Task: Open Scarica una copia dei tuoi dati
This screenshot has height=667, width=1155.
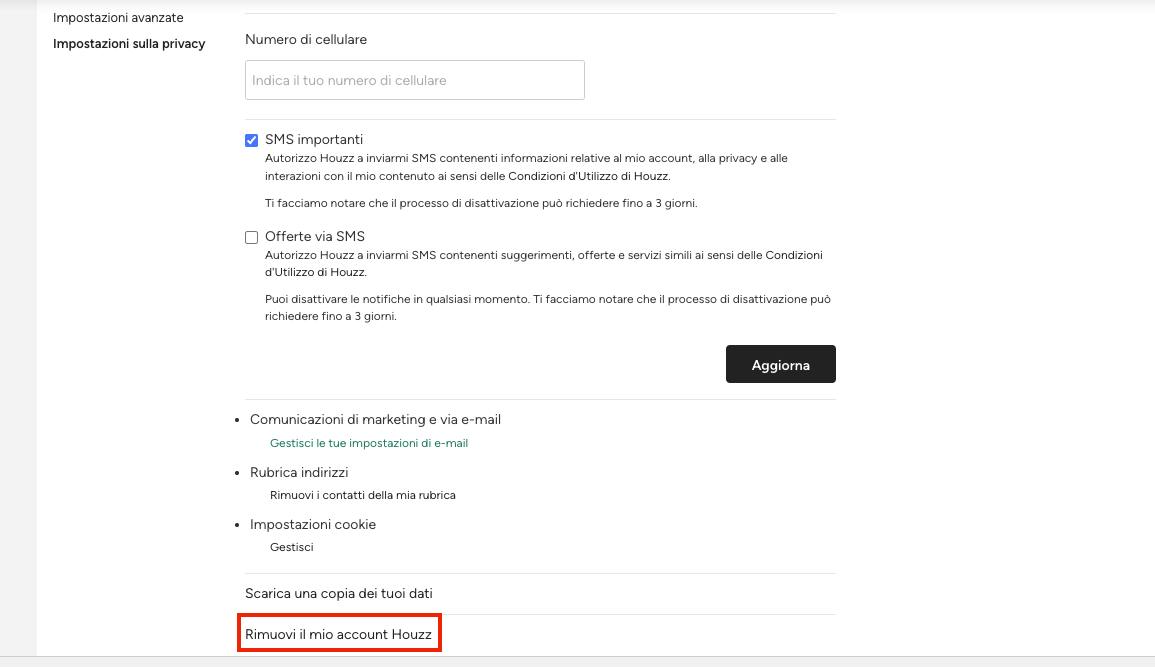Action: point(339,593)
